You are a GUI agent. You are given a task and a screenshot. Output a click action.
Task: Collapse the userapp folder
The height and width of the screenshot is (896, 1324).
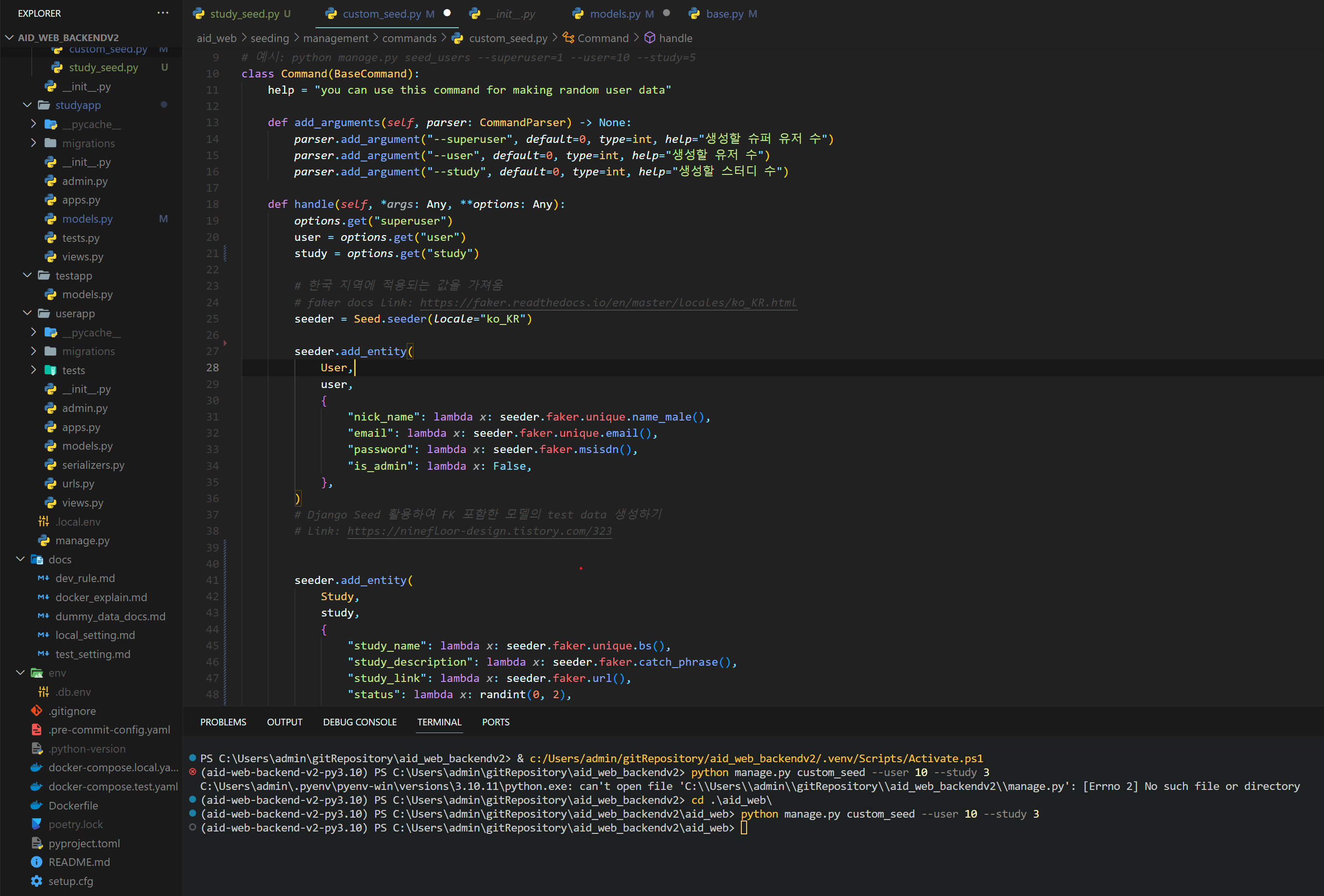[x=27, y=313]
